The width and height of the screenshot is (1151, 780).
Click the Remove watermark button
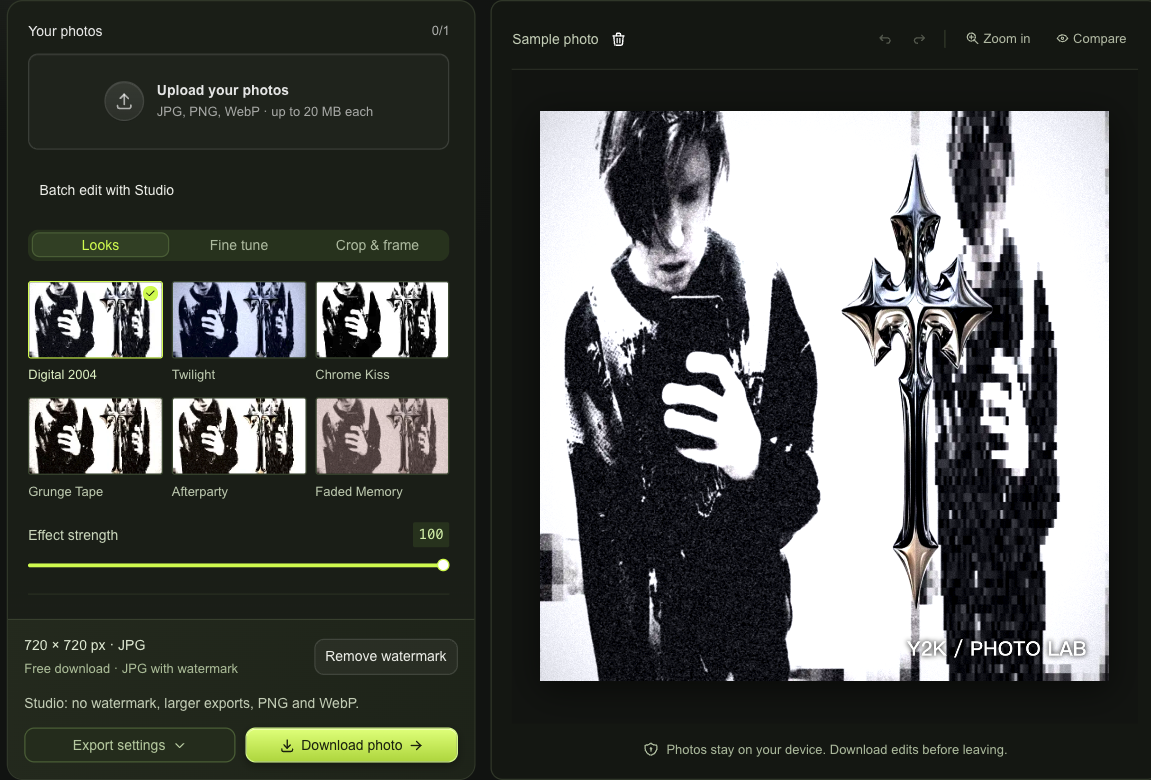(x=386, y=657)
